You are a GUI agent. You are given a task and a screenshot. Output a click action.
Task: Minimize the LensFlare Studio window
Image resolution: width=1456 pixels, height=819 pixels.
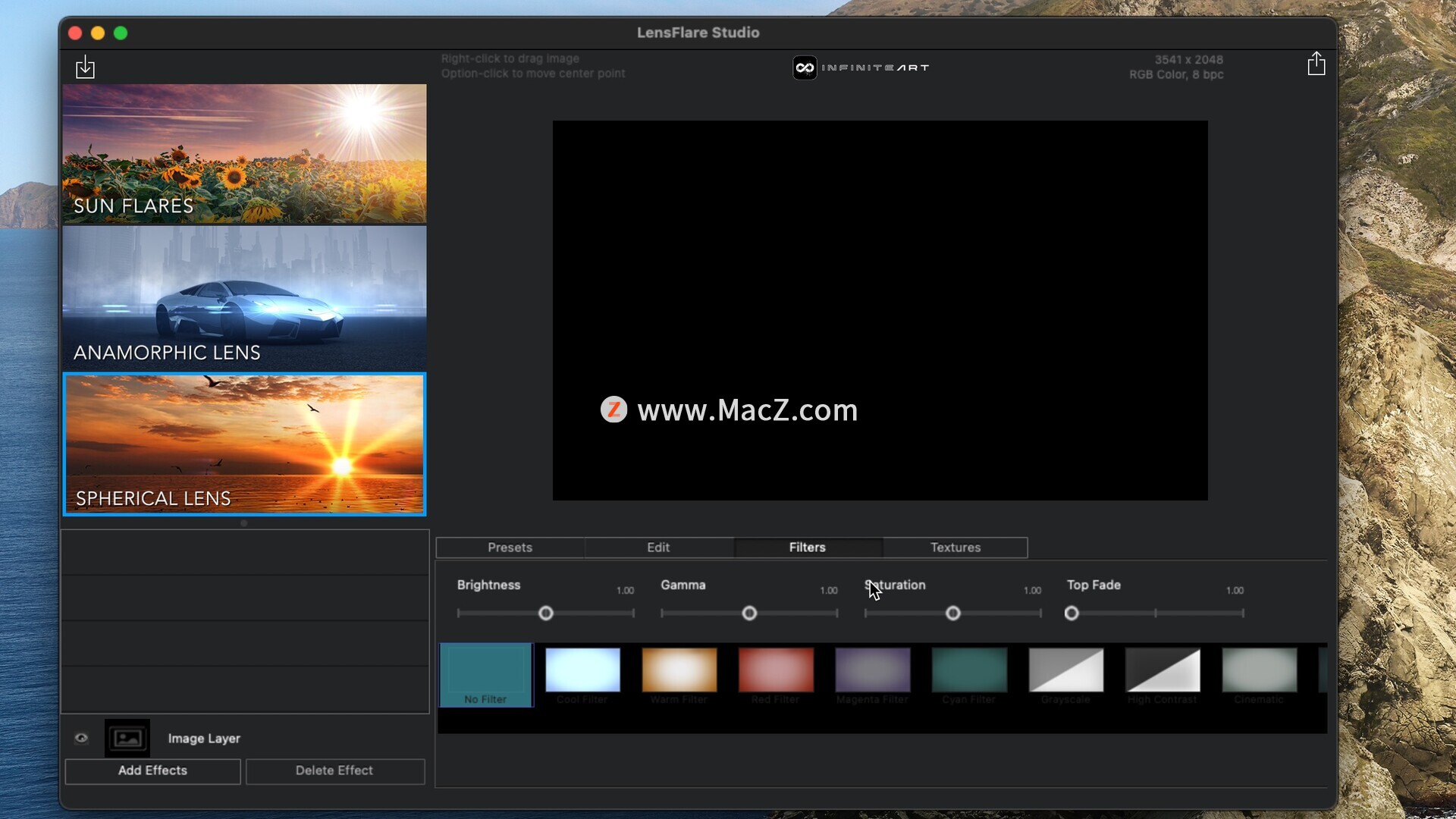pos(98,33)
